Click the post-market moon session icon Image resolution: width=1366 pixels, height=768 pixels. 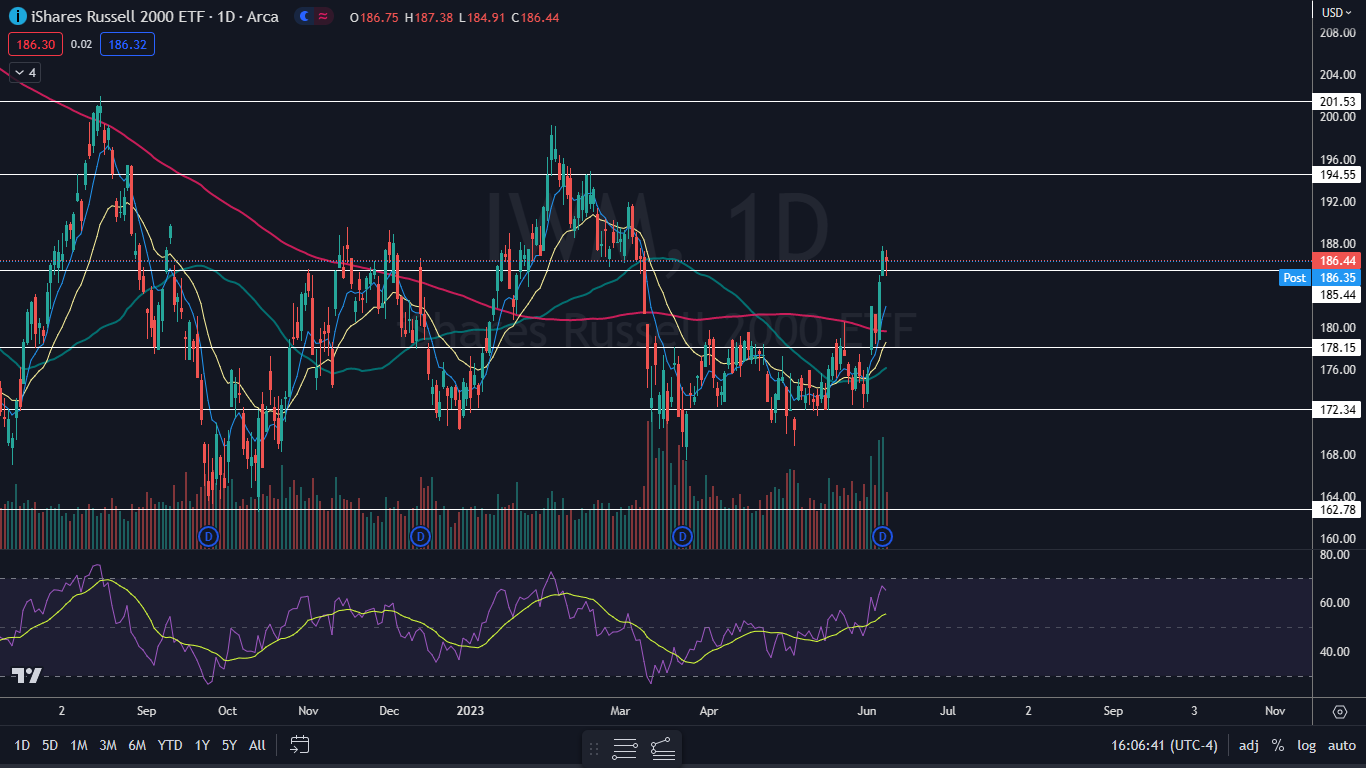coord(304,16)
